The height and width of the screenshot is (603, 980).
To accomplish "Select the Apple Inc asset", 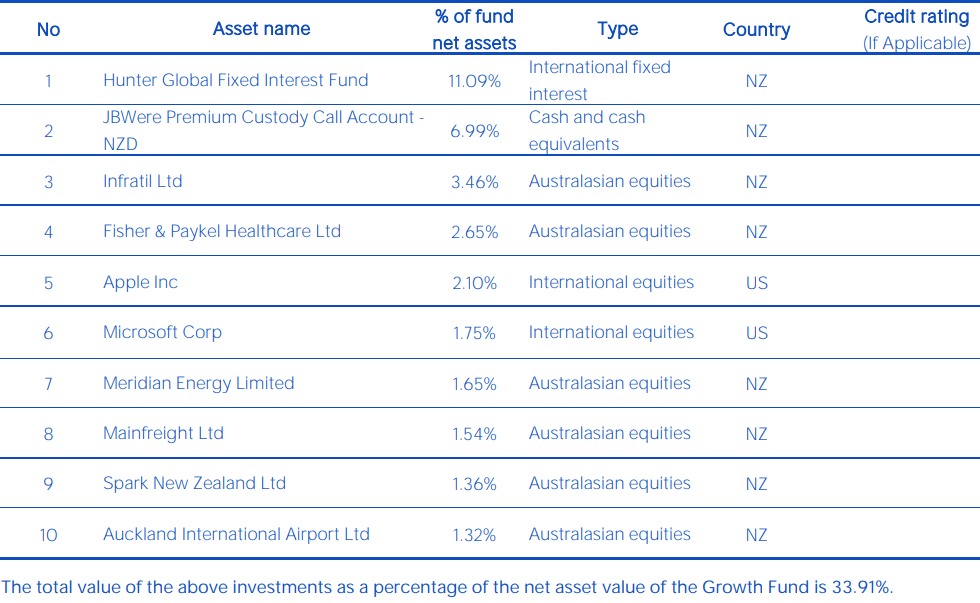I will [x=140, y=283].
